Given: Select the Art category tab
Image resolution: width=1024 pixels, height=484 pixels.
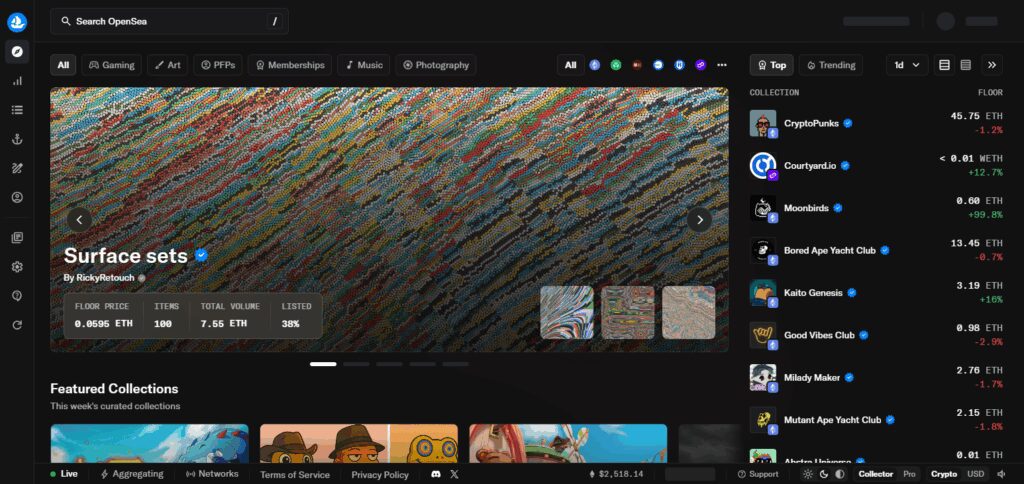Looking at the screenshot, I should click(168, 65).
